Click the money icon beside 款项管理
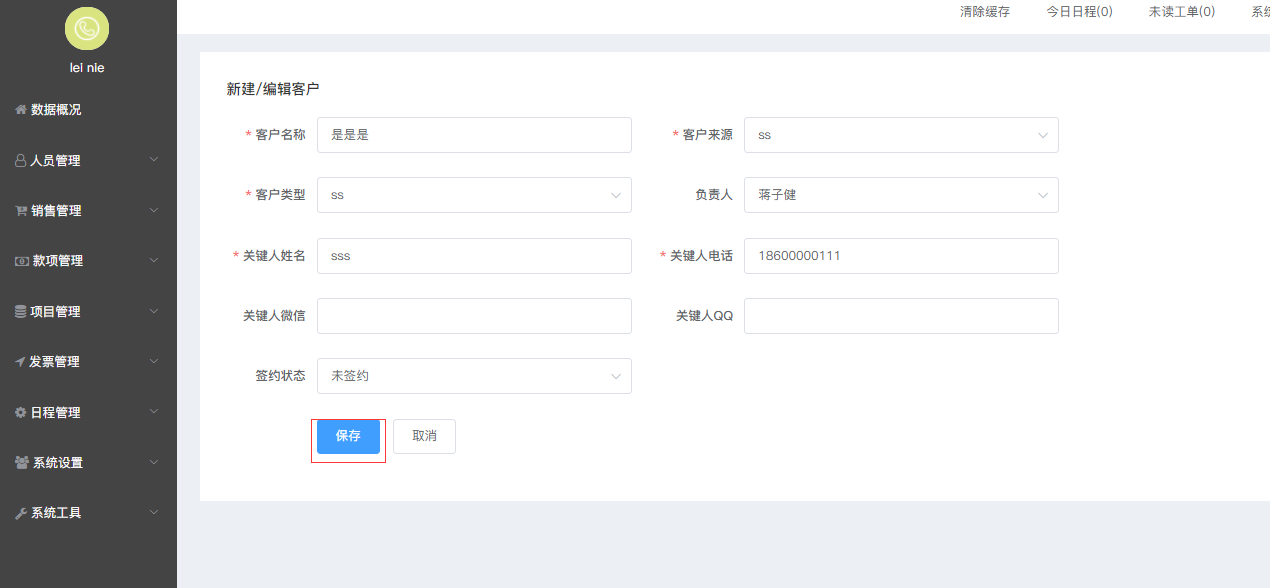This screenshot has height=588, width=1270. 22,261
